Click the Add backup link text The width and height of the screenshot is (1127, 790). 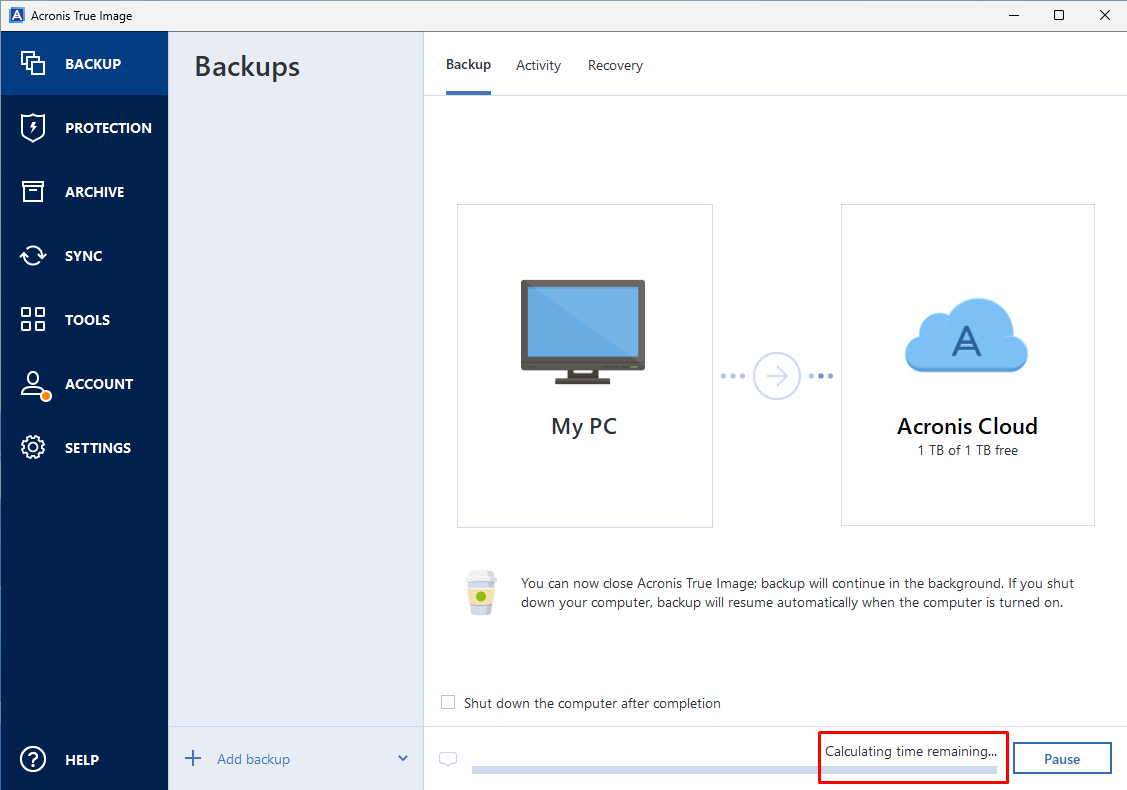pyautogui.click(x=254, y=759)
